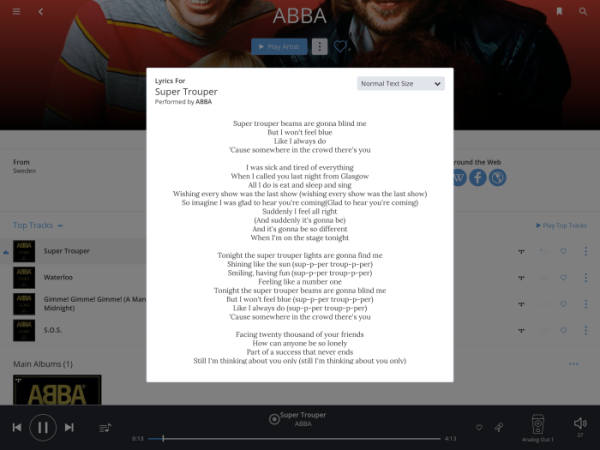Favorite ABBA with the heart icon

(x=340, y=47)
